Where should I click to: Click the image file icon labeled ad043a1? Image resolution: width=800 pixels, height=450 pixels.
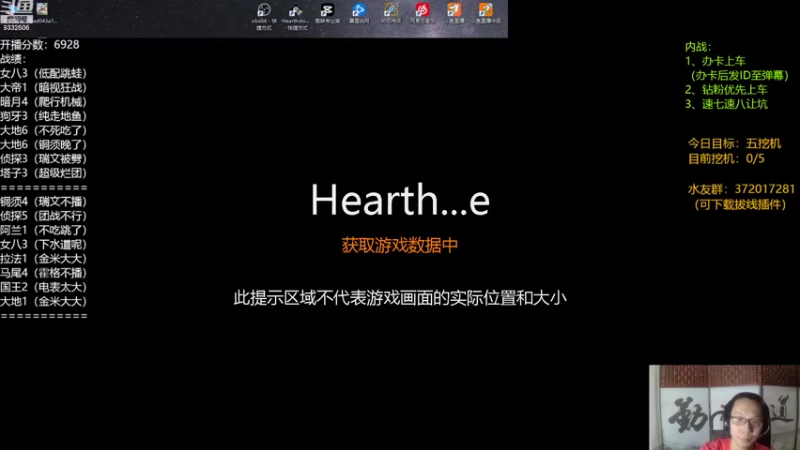42,12
